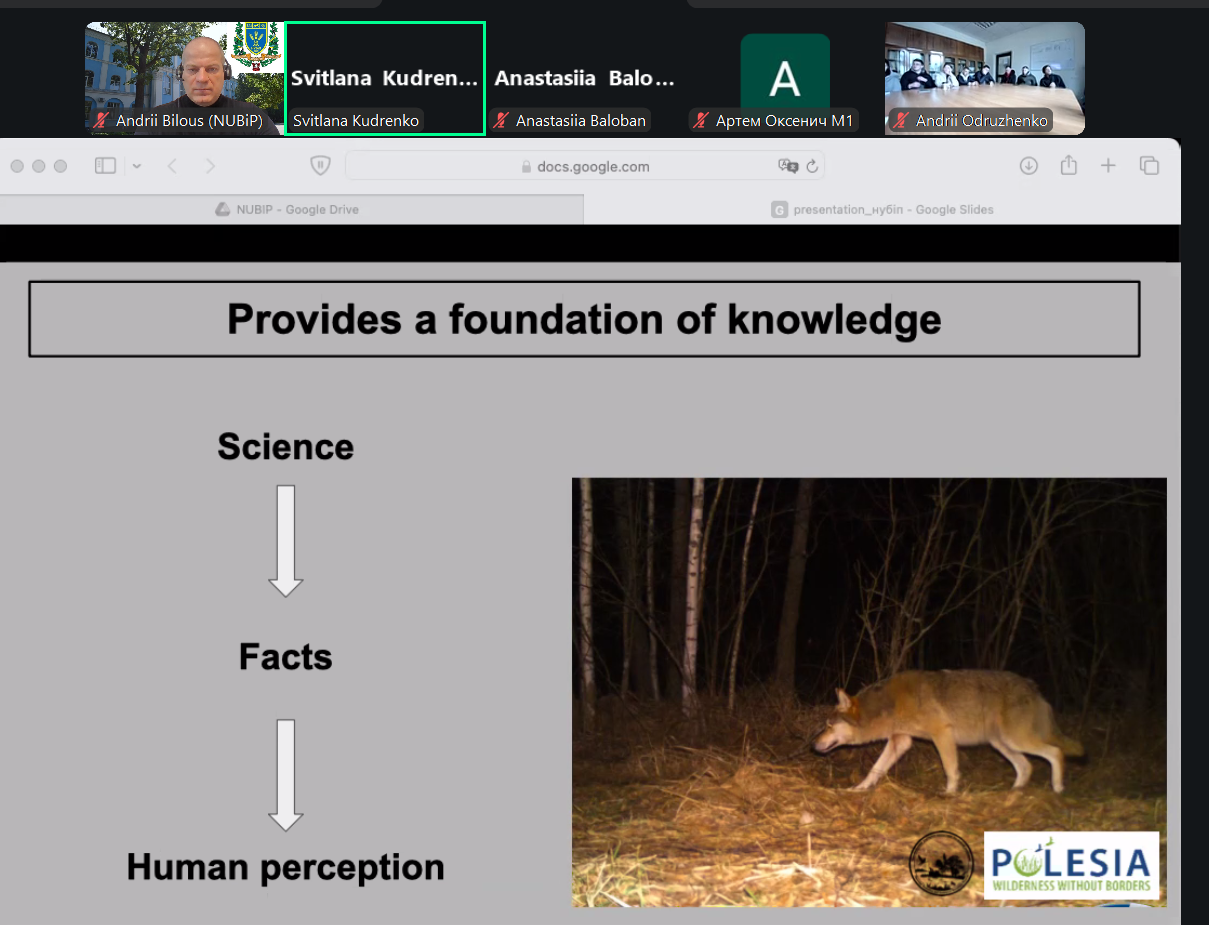Click 'Svitlana Kudrenko' name label in tile

point(355,121)
